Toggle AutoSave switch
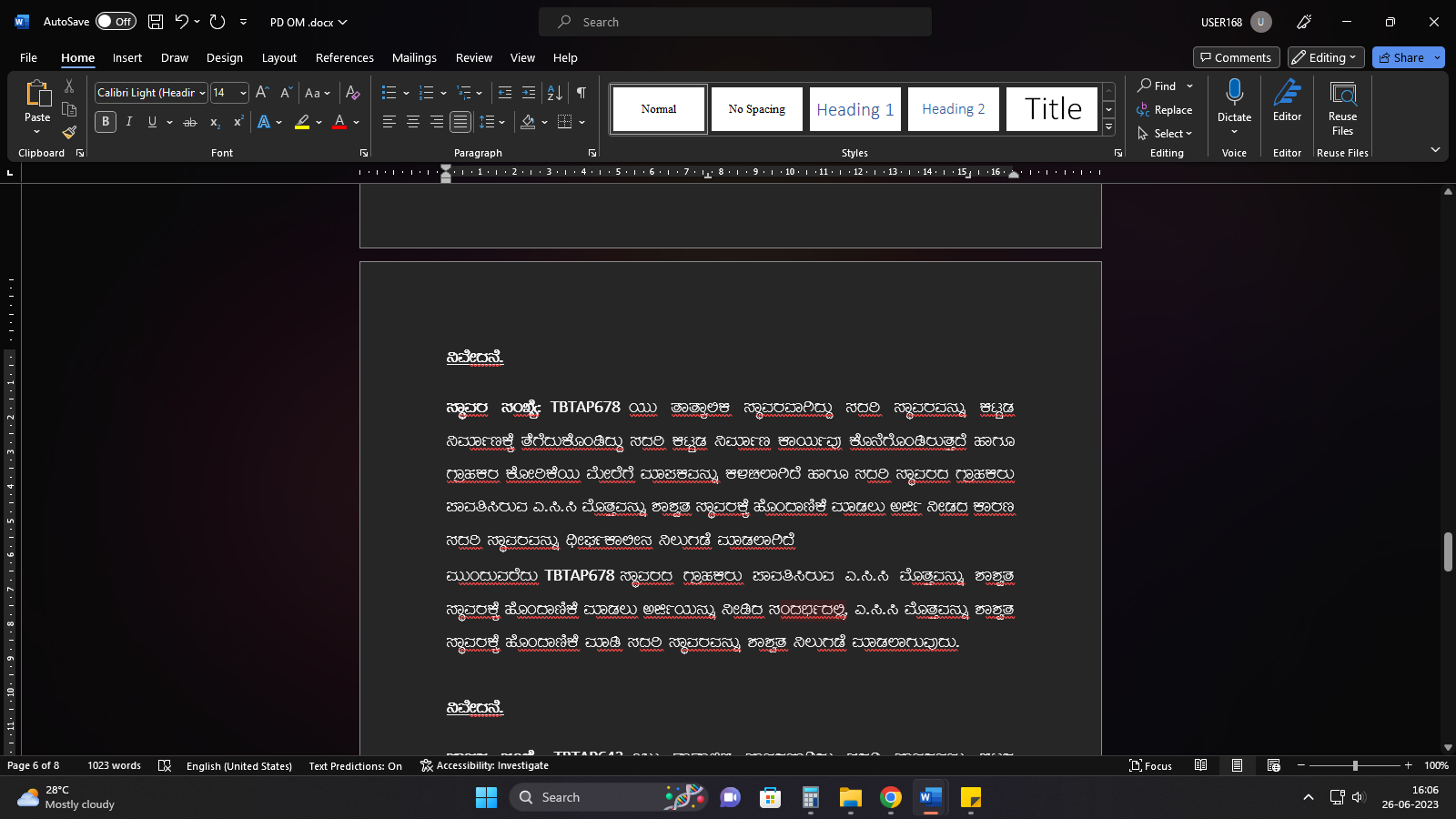1456x819 pixels. point(116,22)
